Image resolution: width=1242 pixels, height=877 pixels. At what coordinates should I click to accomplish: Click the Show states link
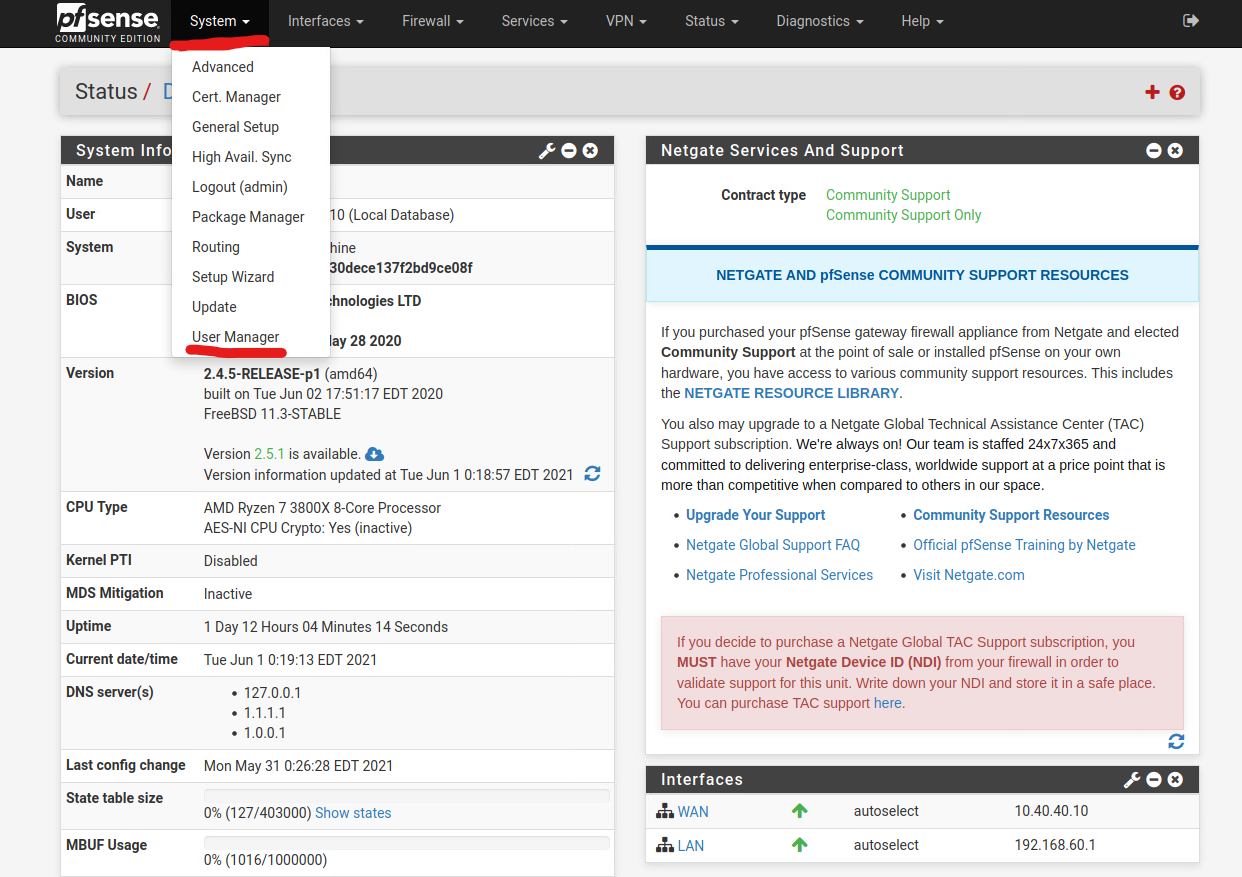[353, 813]
